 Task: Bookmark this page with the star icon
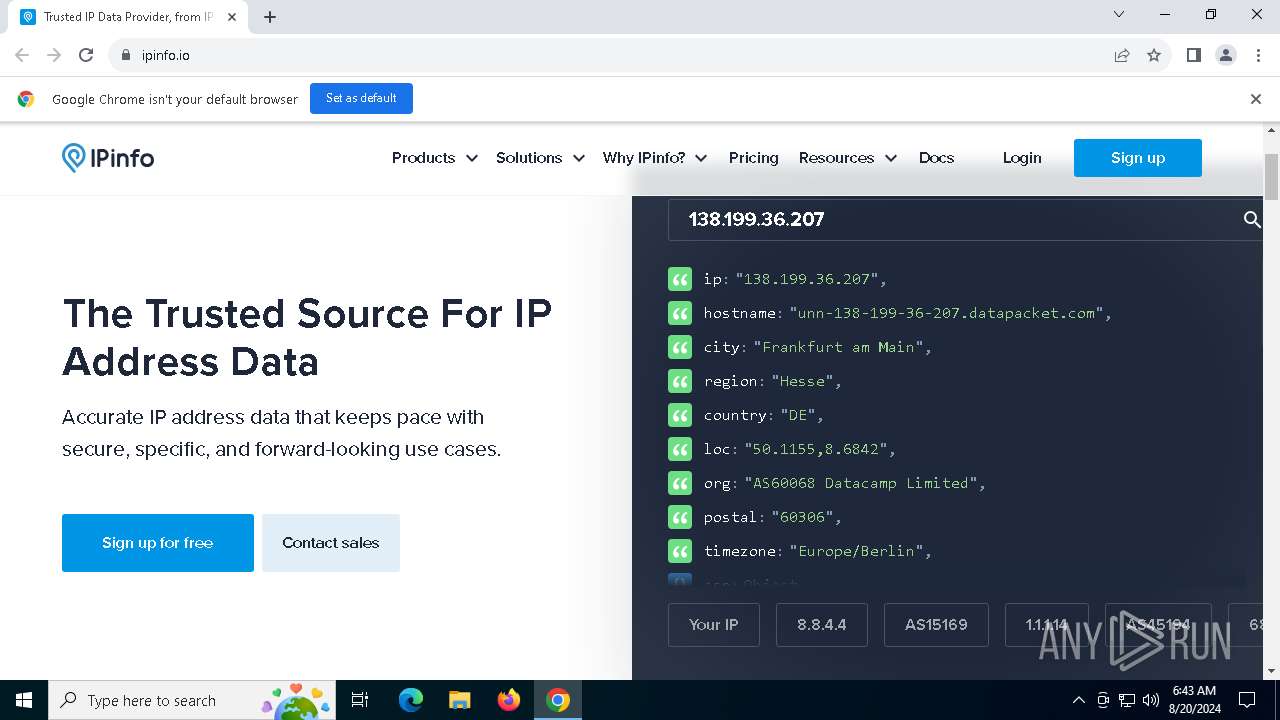[1154, 55]
